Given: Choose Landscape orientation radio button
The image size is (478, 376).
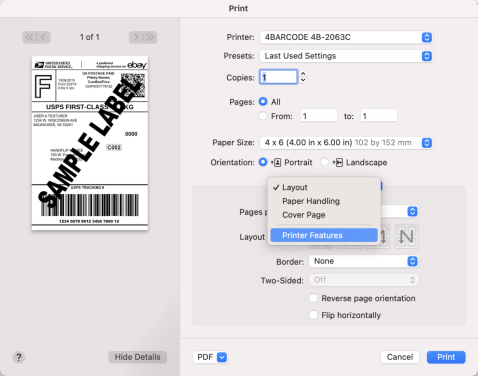Looking at the screenshot, I should [x=324, y=162].
